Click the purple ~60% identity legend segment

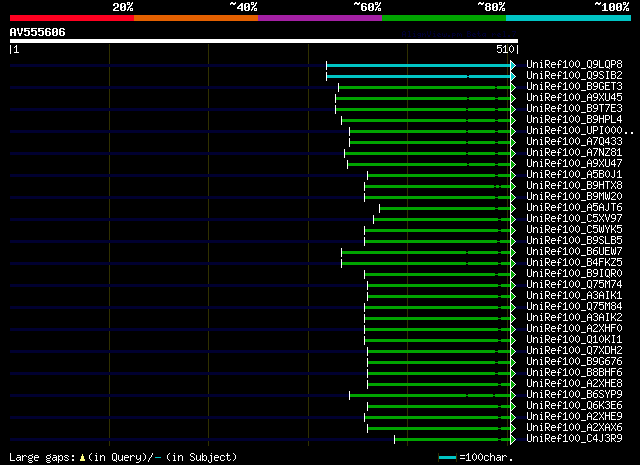pos(320,18)
